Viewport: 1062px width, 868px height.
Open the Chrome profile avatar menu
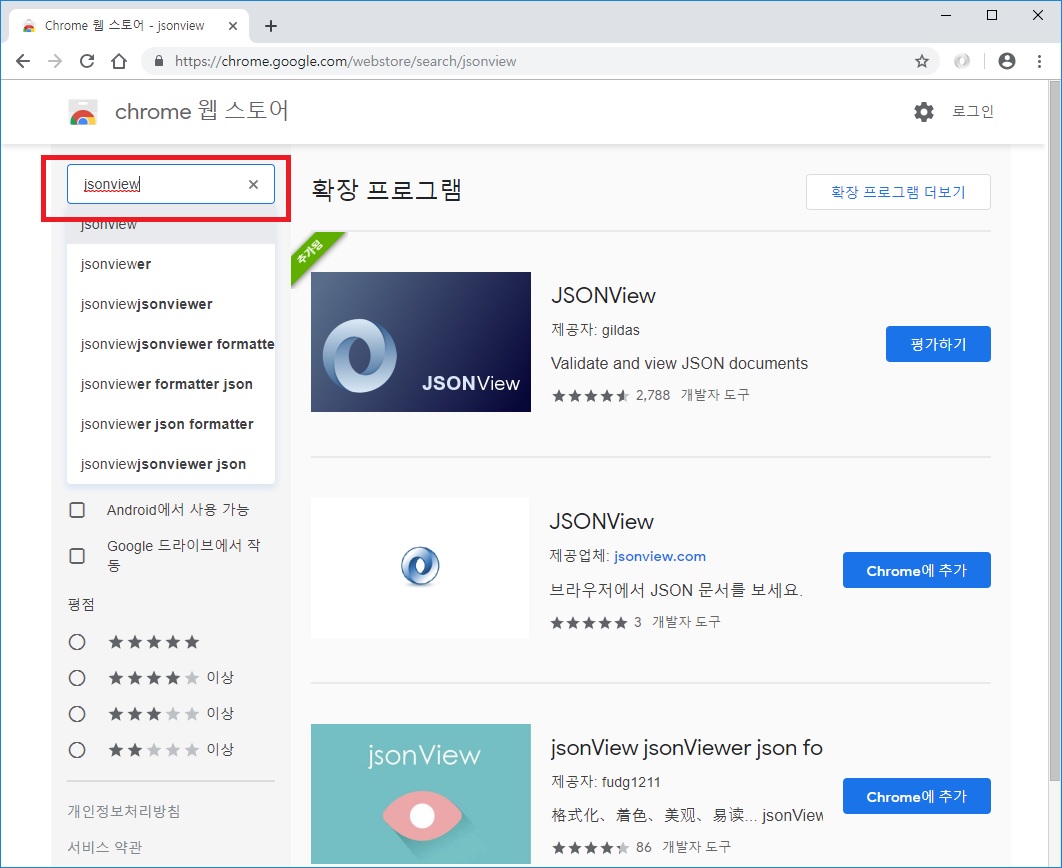point(1007,61)
